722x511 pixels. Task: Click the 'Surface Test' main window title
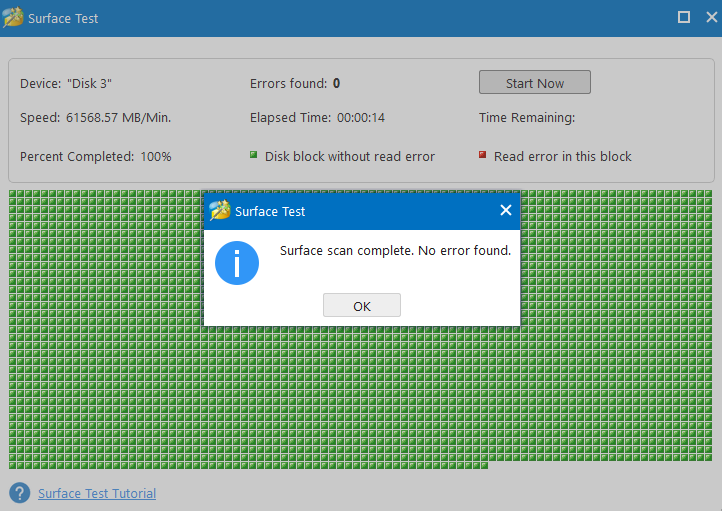coord(63,18)
